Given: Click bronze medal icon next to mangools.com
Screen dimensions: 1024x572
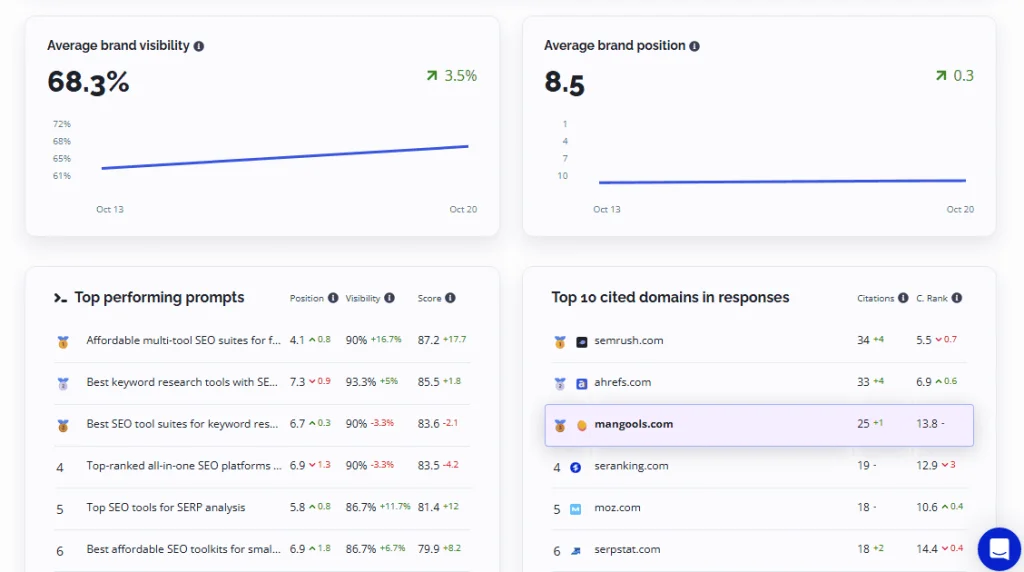Looking at the screenshot, I should click(560, 425).
